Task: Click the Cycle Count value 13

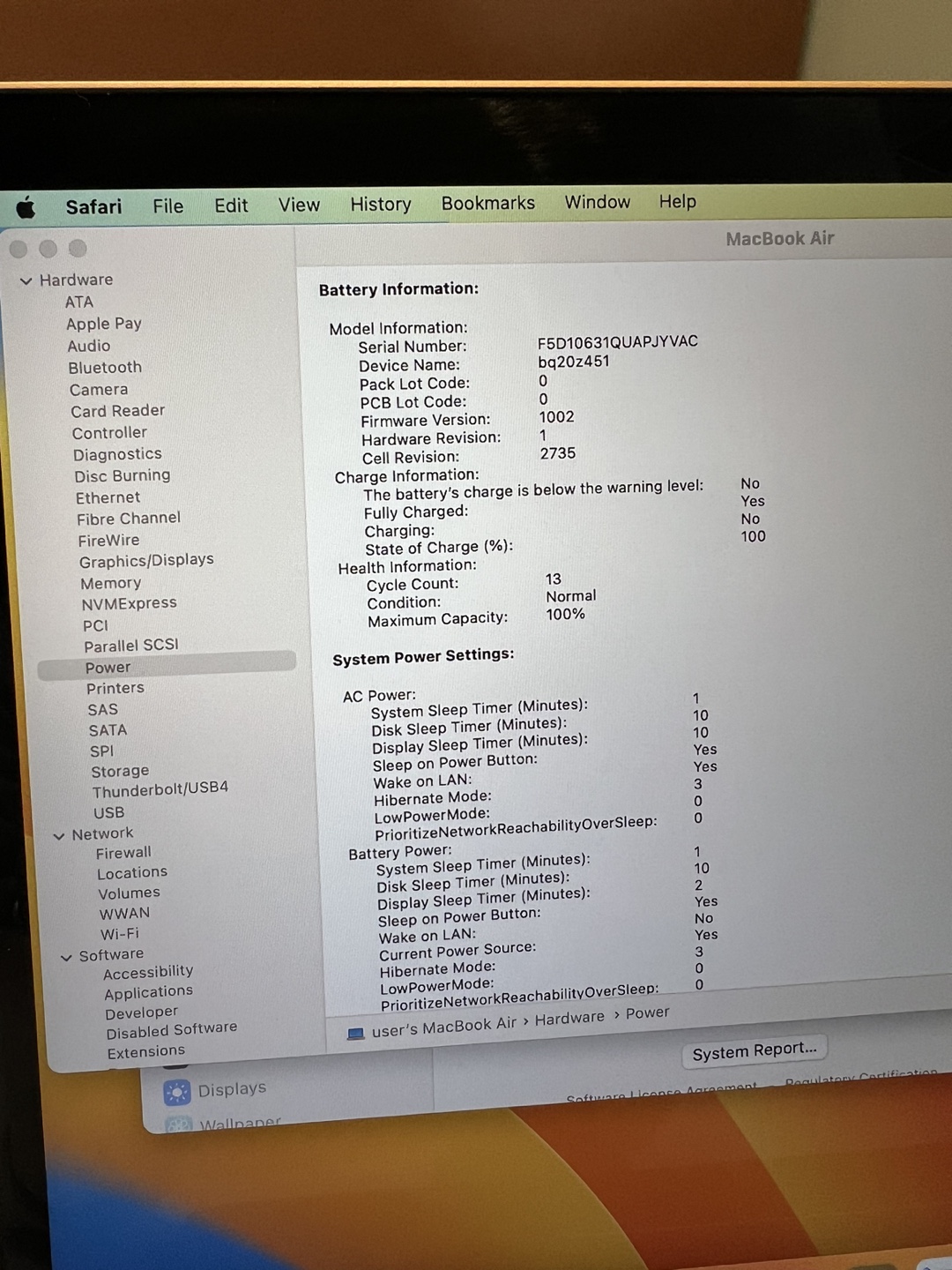Action: tap(554, 579)
